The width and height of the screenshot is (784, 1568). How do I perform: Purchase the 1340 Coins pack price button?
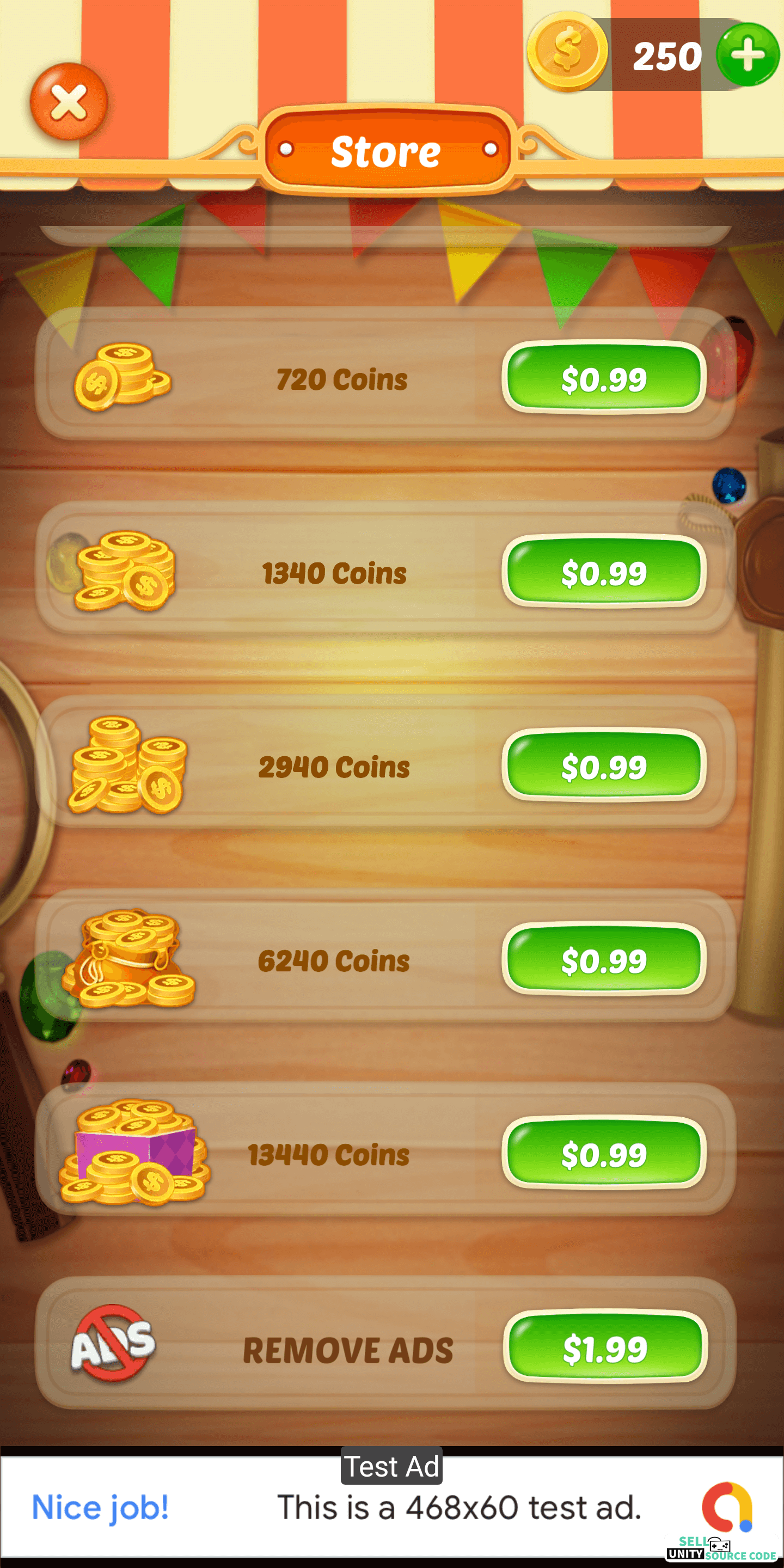(x=604, y=572)
